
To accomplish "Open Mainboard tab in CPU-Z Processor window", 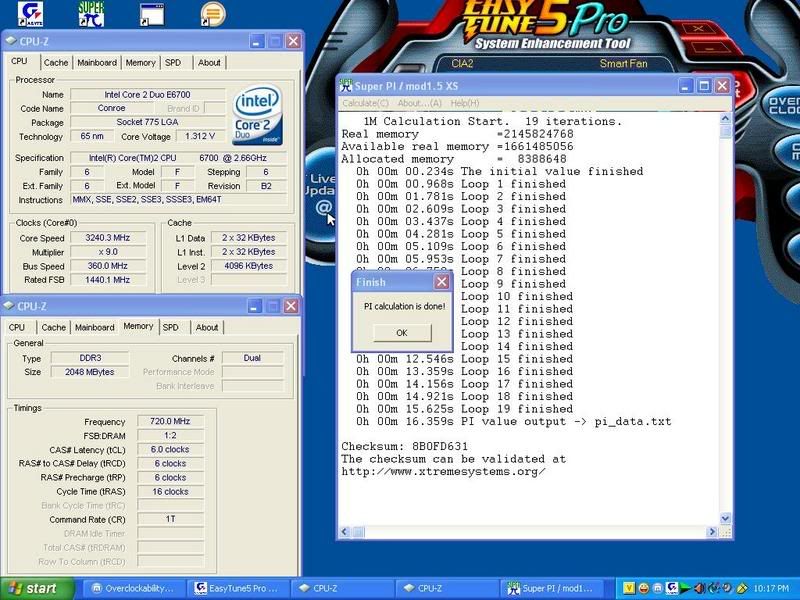I will pos(97,63).
